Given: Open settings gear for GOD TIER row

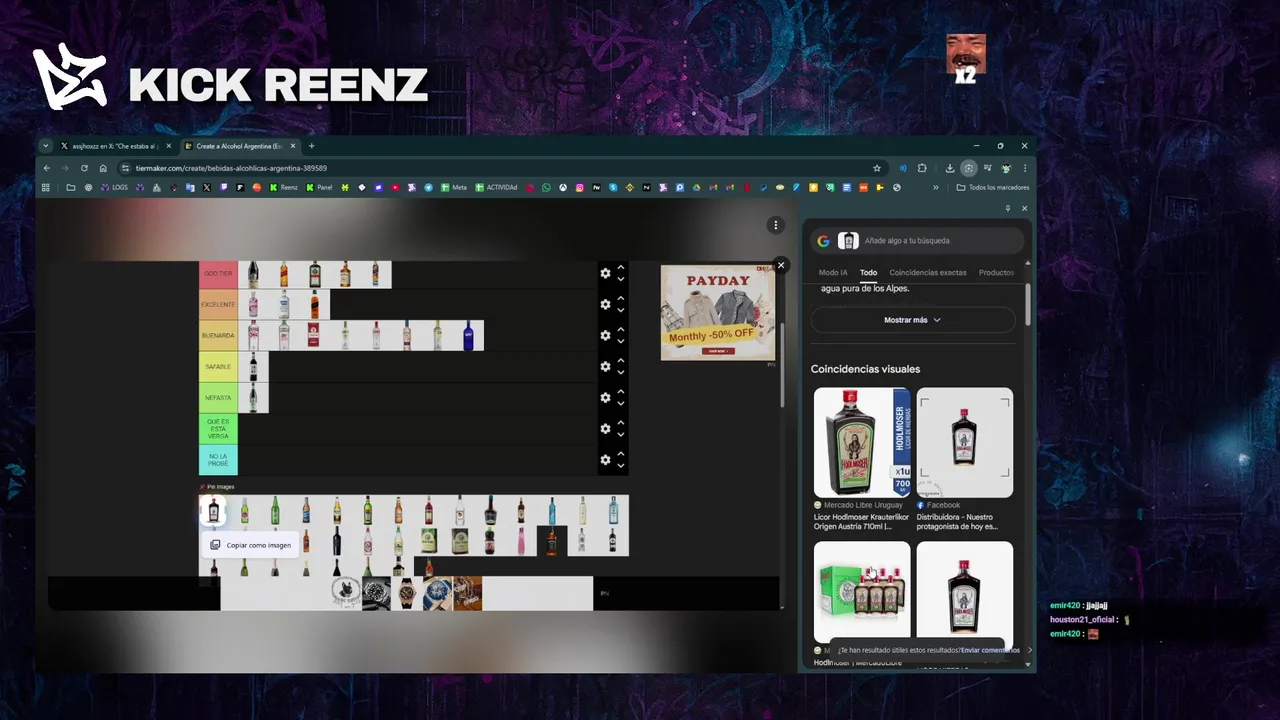Looking at the screenshot, I should (605, 273).
